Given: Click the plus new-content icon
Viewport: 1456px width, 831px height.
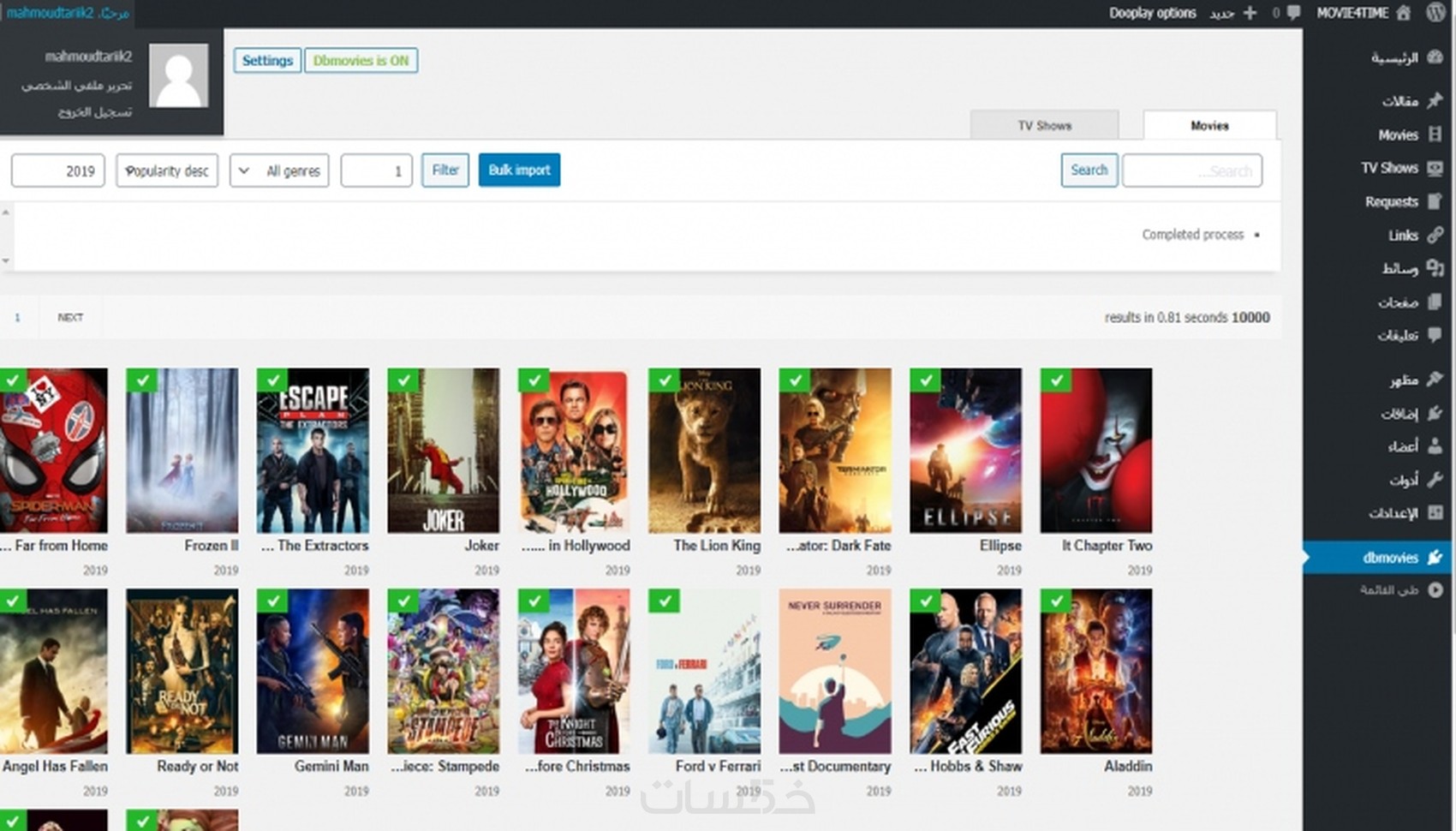Looking at the screenshot, I should click(1250, 13).
